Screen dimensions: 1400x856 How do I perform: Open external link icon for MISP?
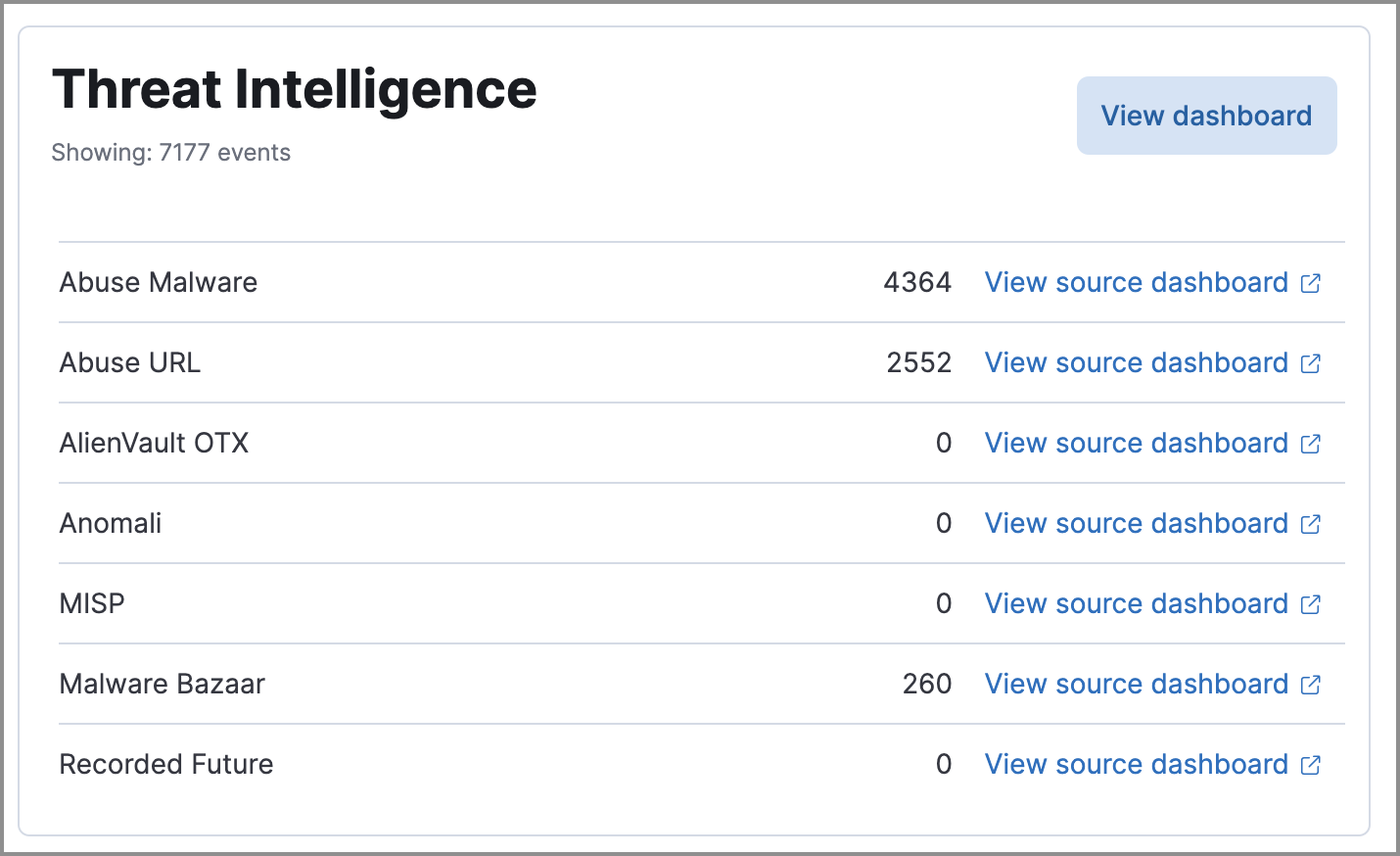(x=1311, y=604)
